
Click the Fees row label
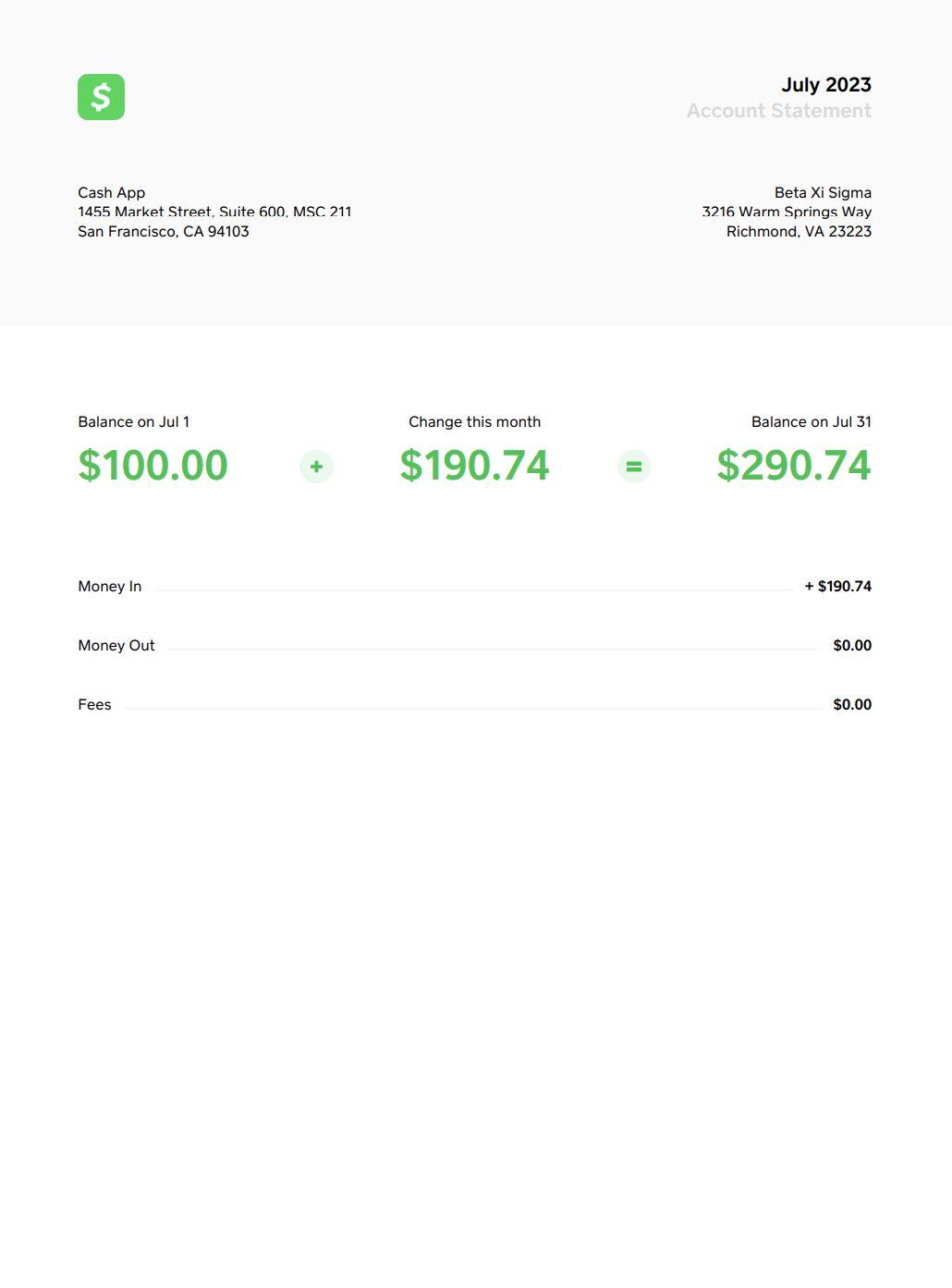(94, 704)
